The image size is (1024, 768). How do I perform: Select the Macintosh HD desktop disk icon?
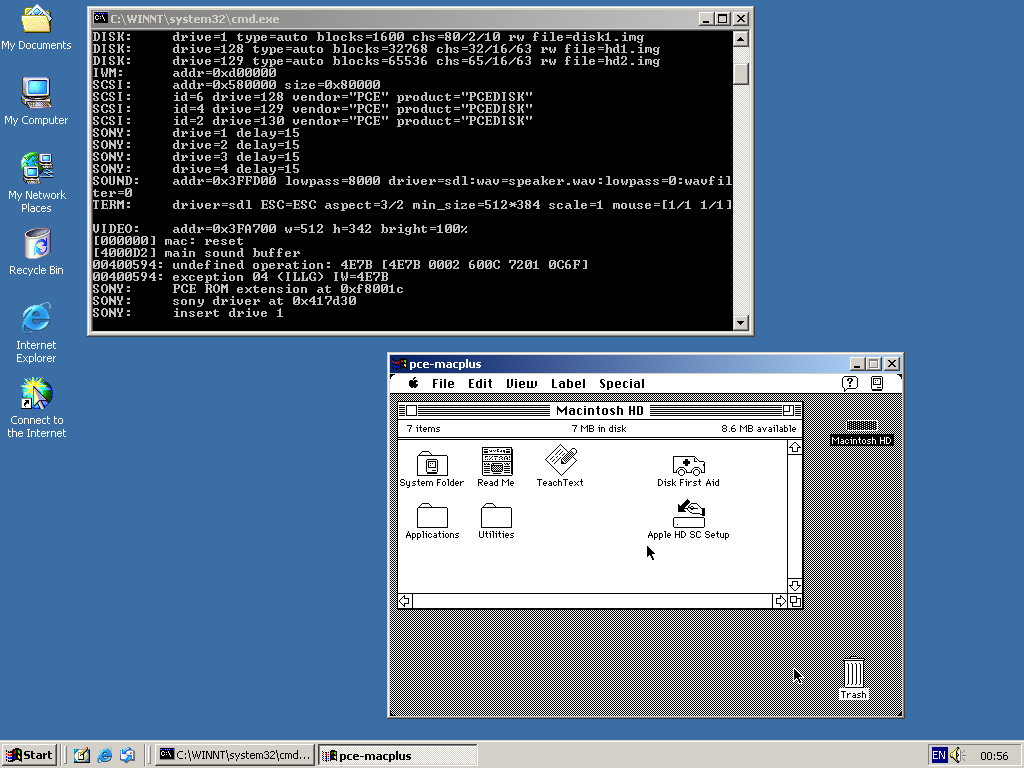tap(861, 426)
